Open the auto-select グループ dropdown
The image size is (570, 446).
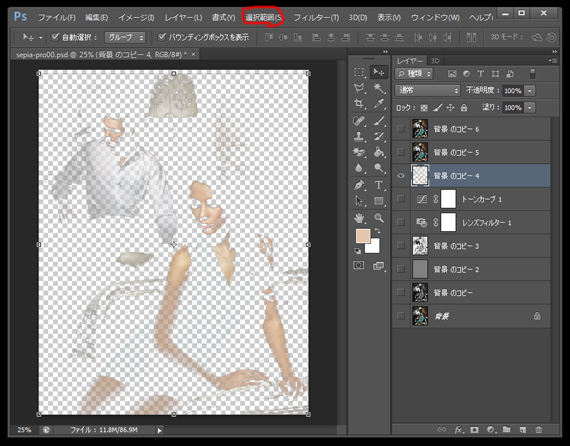[125, 37]
